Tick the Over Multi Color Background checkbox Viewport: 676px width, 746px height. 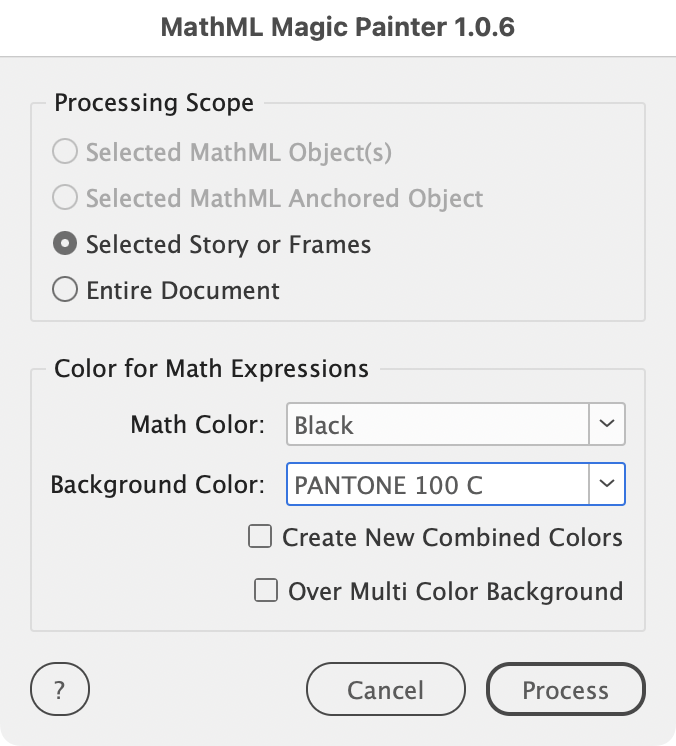(x=266, y=591)
